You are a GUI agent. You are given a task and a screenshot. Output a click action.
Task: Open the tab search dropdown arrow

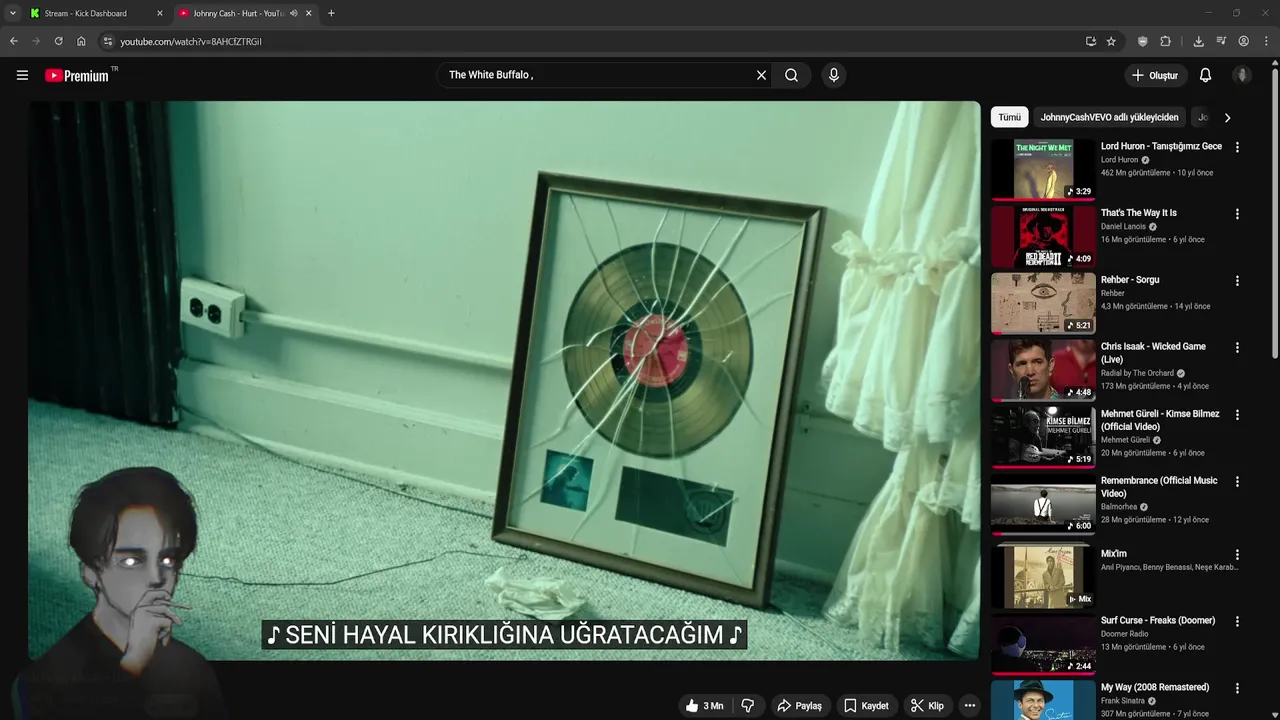[12, 13]
